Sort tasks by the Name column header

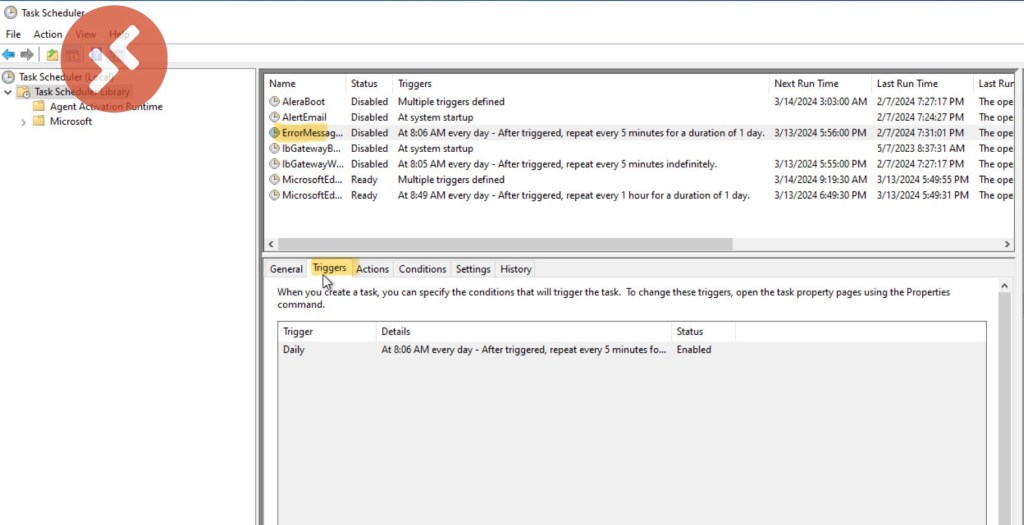coord(305,84)
